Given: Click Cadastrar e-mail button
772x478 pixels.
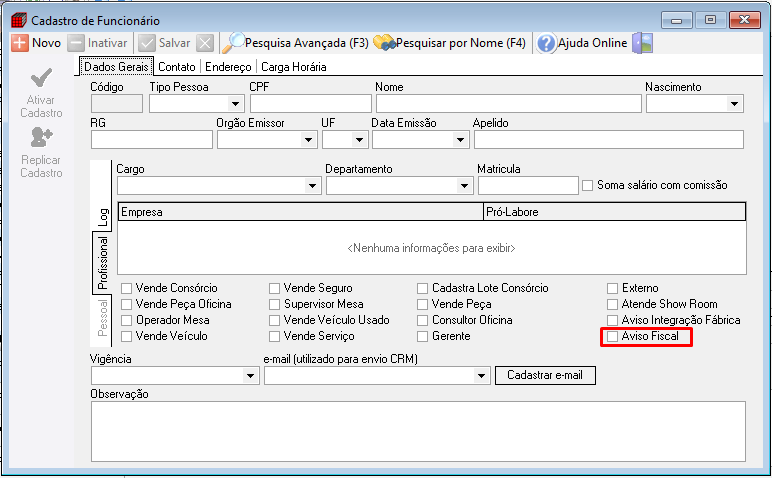Looking at the screenshot, I should click(545, 375).
